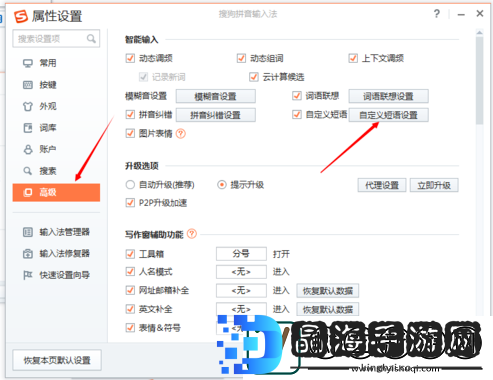Image resolution: width=493 pixels, height=380 pixels.
Task: Click the scrollbar up arrow
Action: tap(480, 32)
